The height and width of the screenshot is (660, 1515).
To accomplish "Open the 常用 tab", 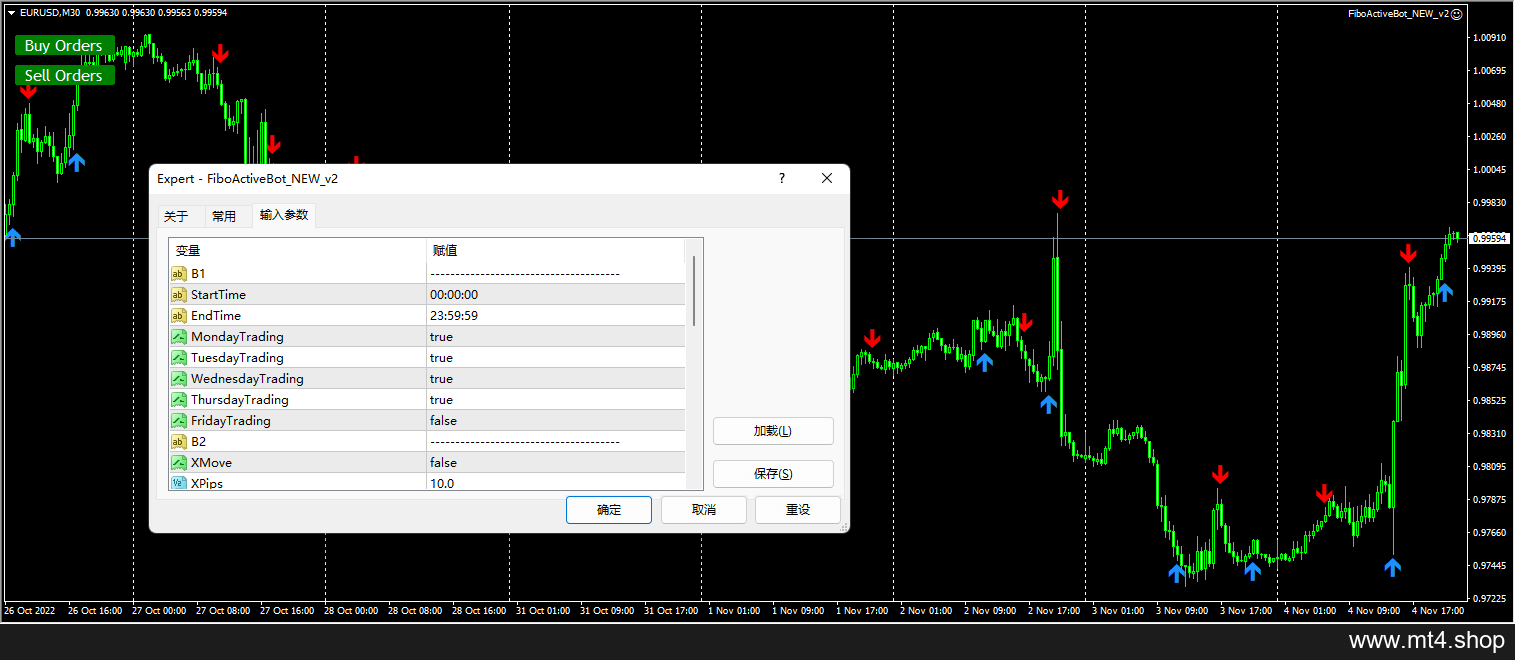I will (x=224, y=216).
